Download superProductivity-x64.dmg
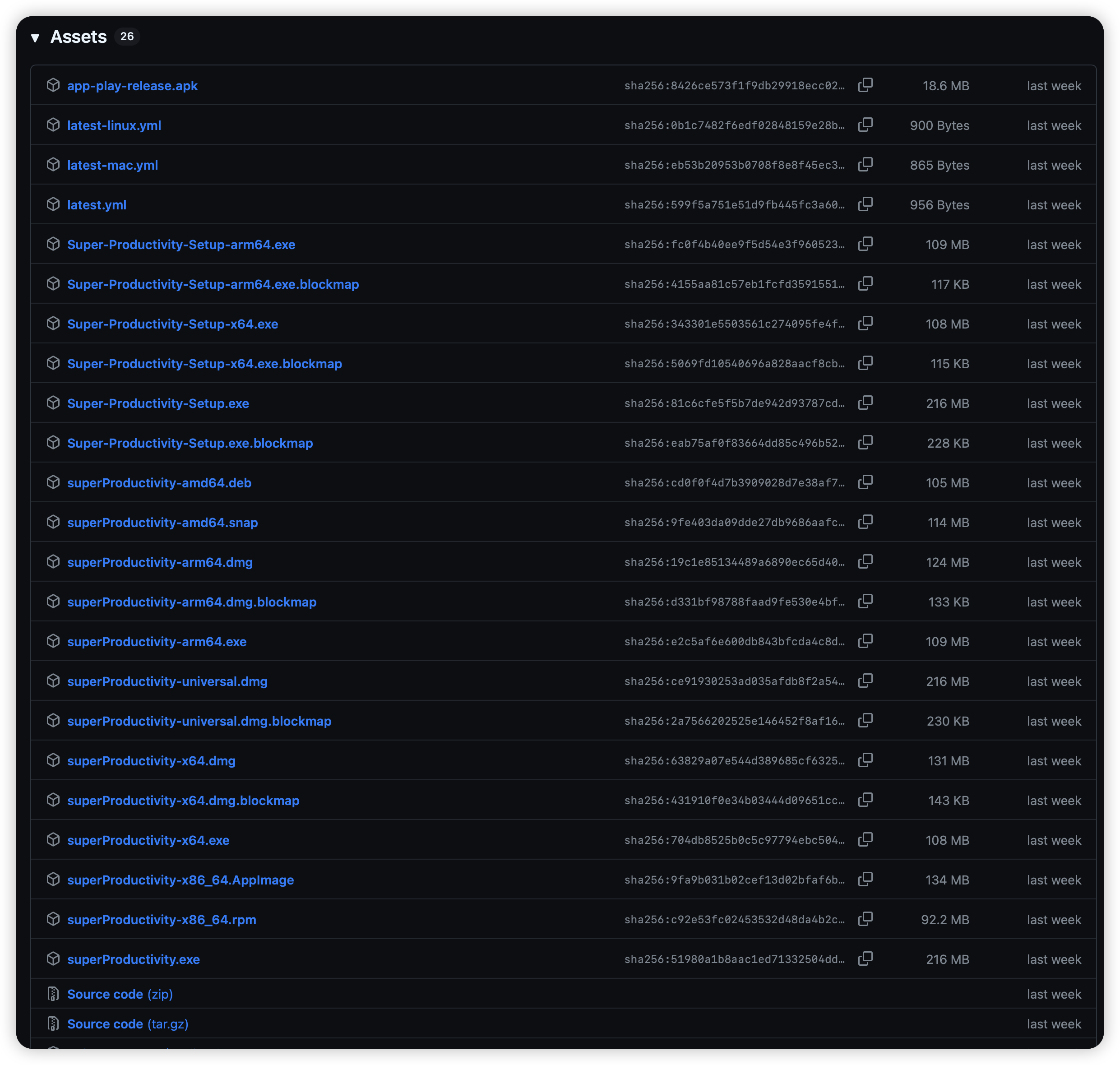The height and width of the screenshot is (1065, 1120). click(x=151, y=761)
